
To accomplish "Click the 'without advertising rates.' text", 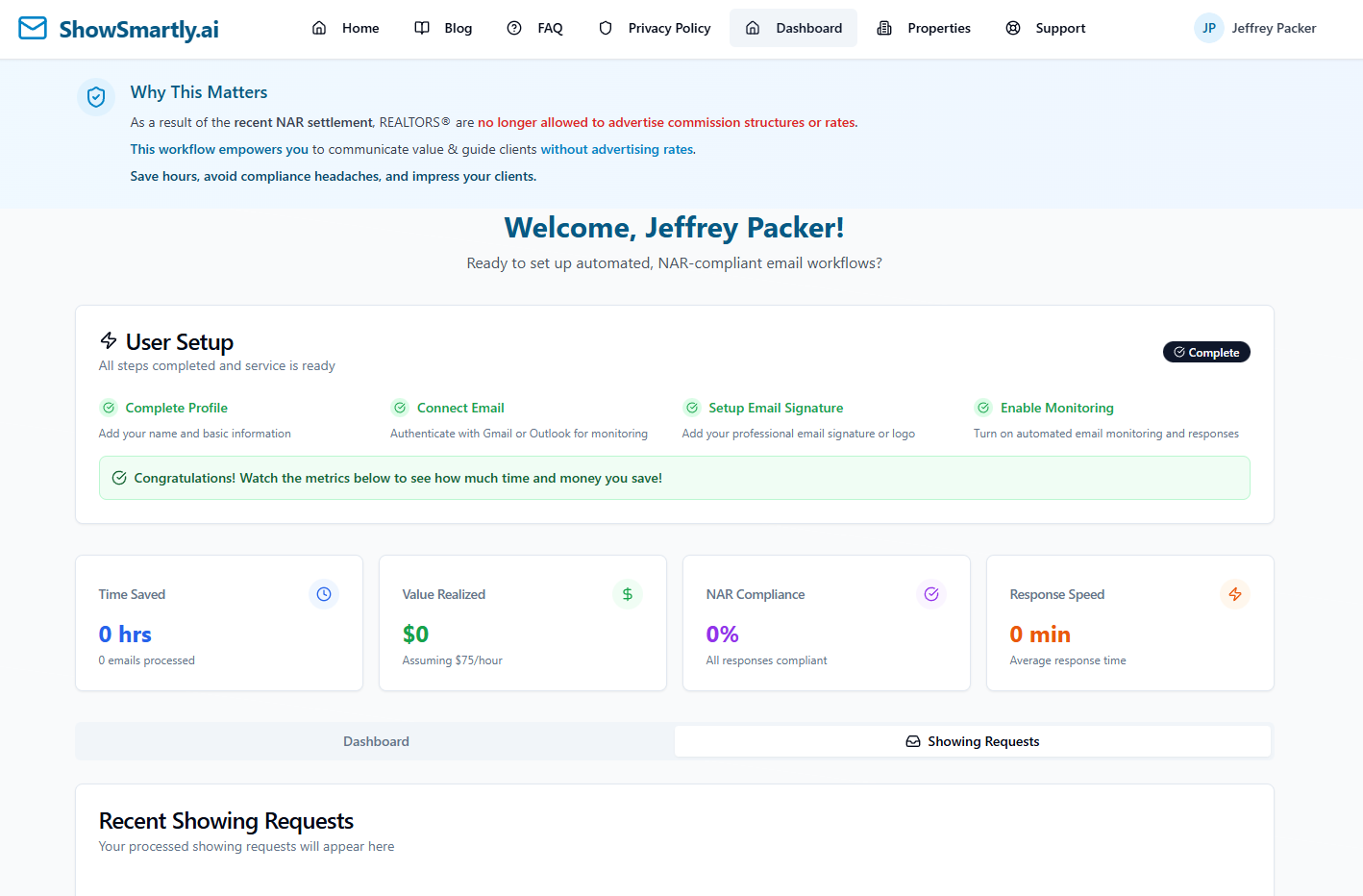I will [x=618, y=149].
